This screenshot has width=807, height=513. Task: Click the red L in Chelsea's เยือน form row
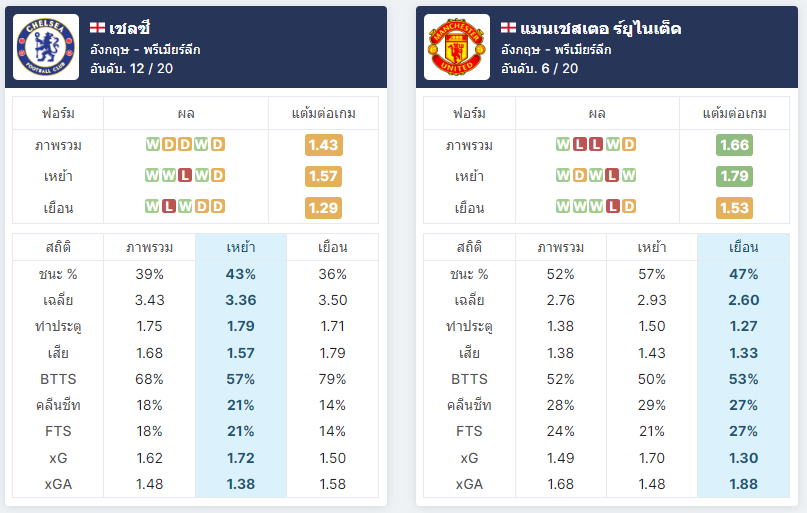[169, 206]
